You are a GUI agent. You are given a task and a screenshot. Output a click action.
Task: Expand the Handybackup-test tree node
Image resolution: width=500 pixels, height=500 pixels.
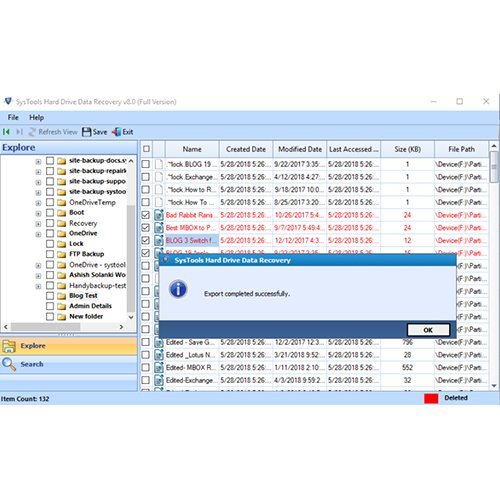pyautogui.click(x=38, y=286)
